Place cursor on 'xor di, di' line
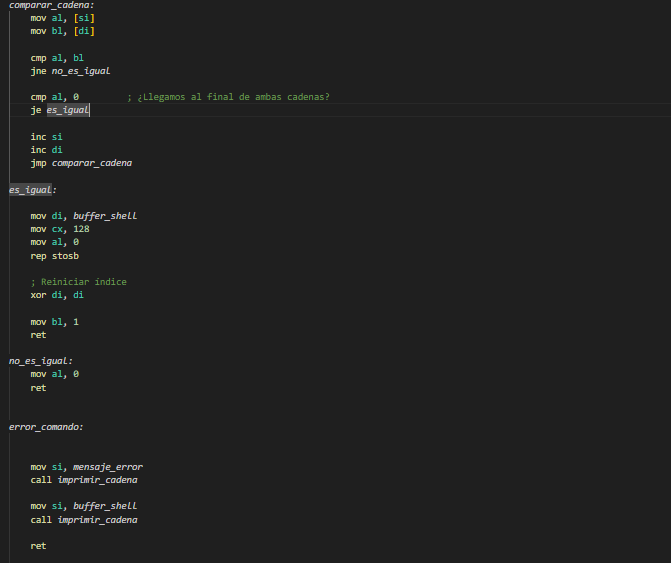 tap(57, 295)
